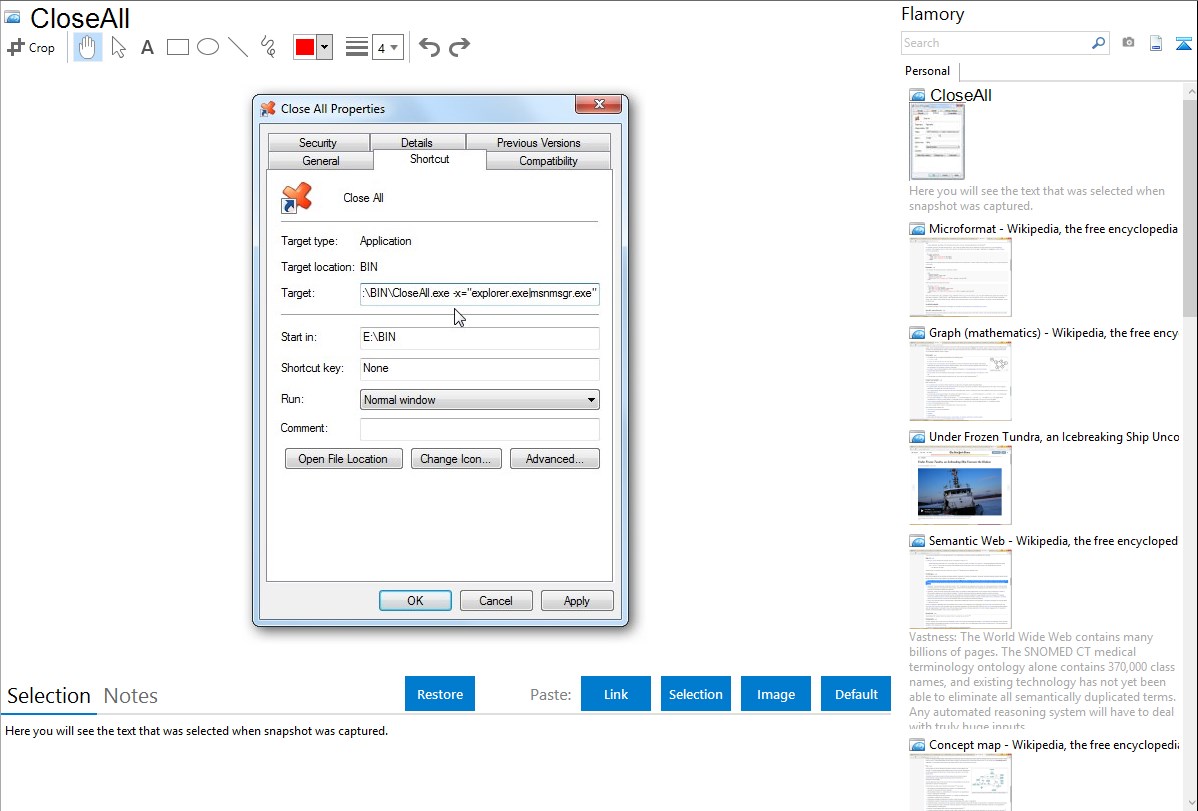1198x811 pixels.
Task: Open the Personal tab
Action: click(928, 71)
